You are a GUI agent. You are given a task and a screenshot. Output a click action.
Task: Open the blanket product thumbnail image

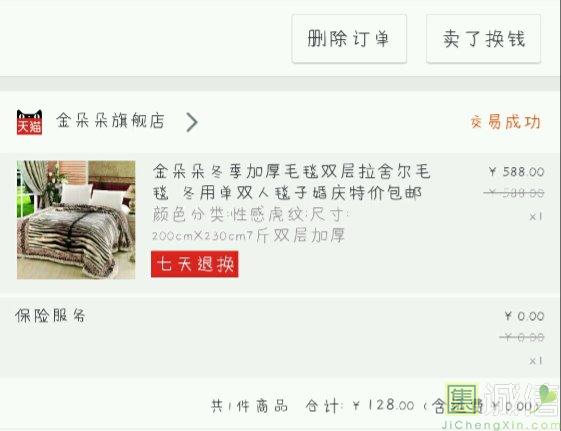tap(76, 220)
